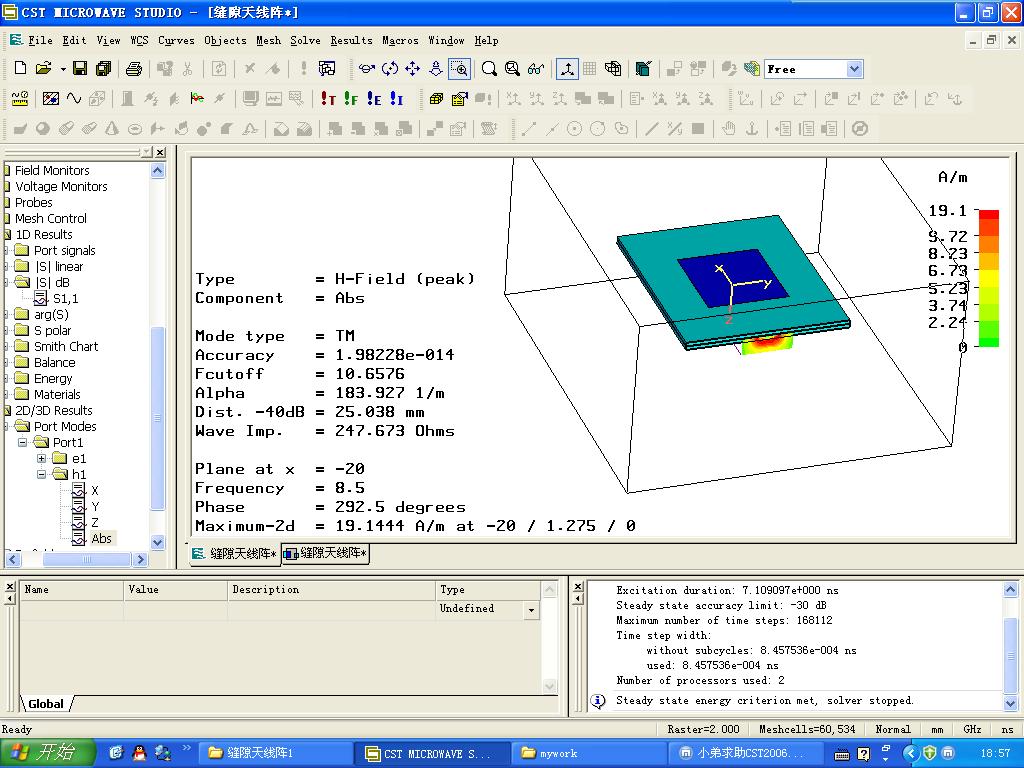
Task: Open the mesh properties icon
Action: tap(460, 99)
